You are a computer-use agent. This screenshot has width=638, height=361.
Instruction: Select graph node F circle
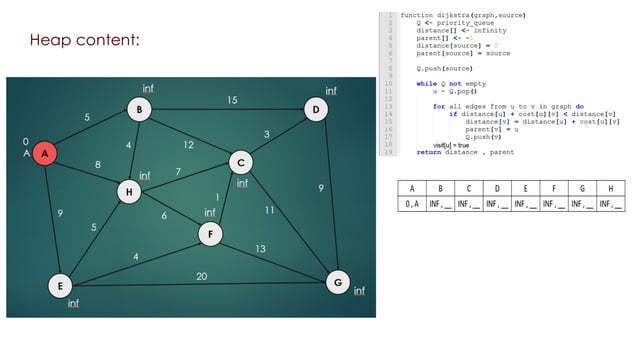pyautogui.click(x=210, y=234)
